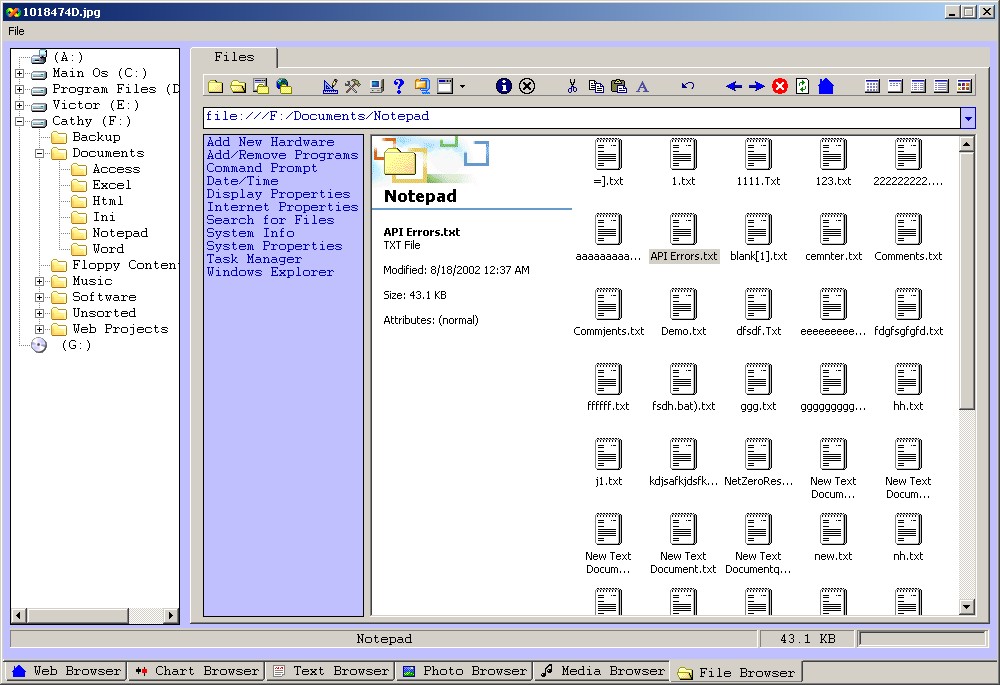Viewport: 1000px width, 685px height.
Task: Click the letter A font icon
Action: pos(642,87)
